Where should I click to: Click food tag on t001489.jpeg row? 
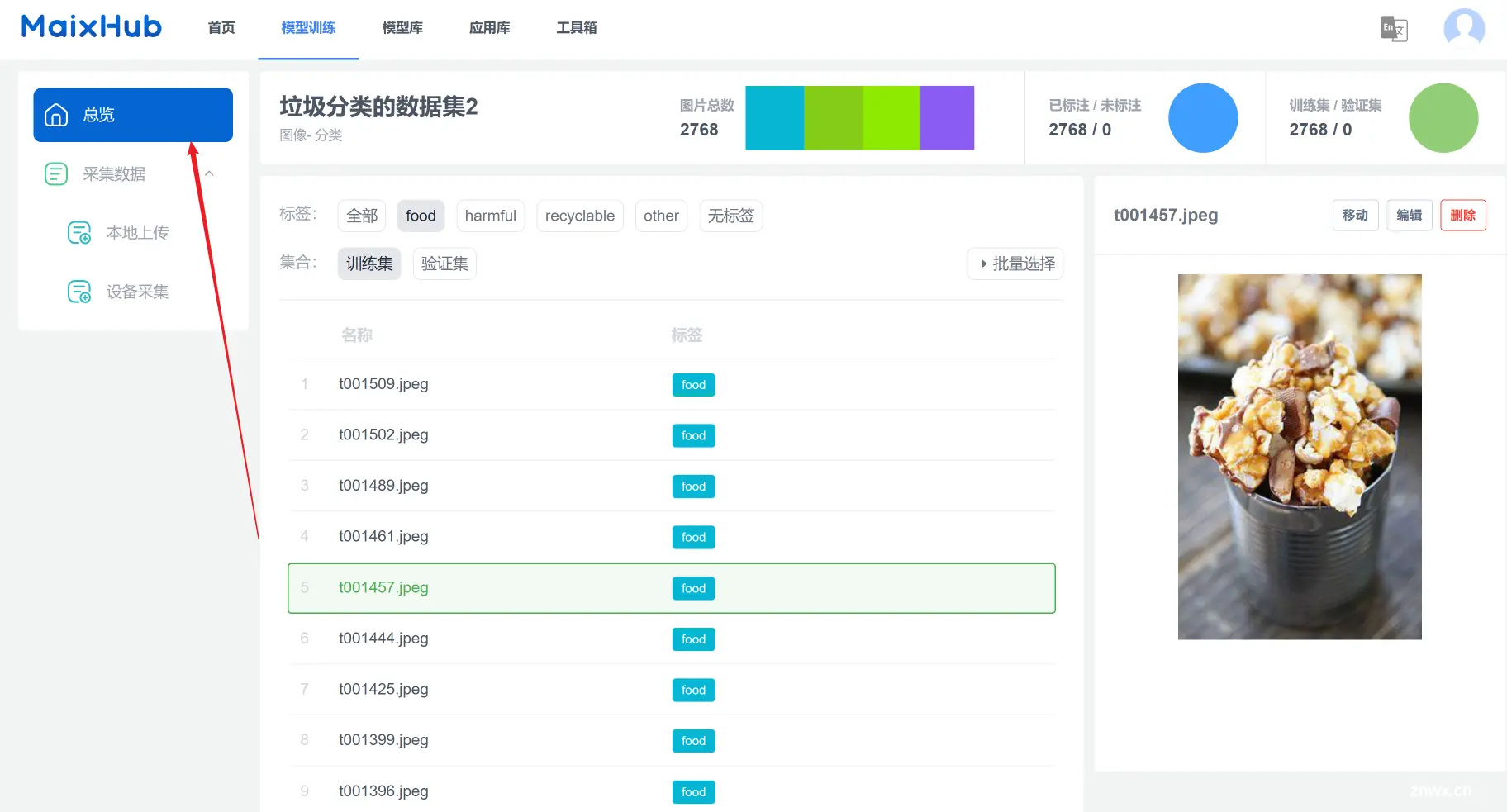coord(693,487)
